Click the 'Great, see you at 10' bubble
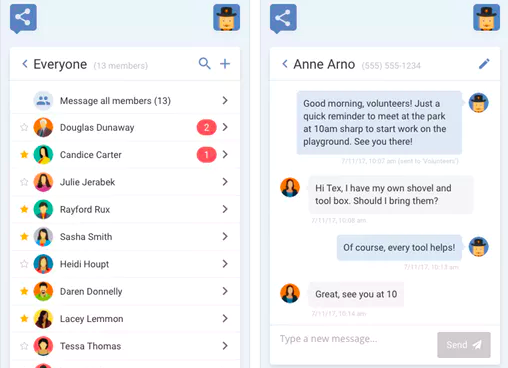This screenshot has width=508, height=368. point(356,294)
